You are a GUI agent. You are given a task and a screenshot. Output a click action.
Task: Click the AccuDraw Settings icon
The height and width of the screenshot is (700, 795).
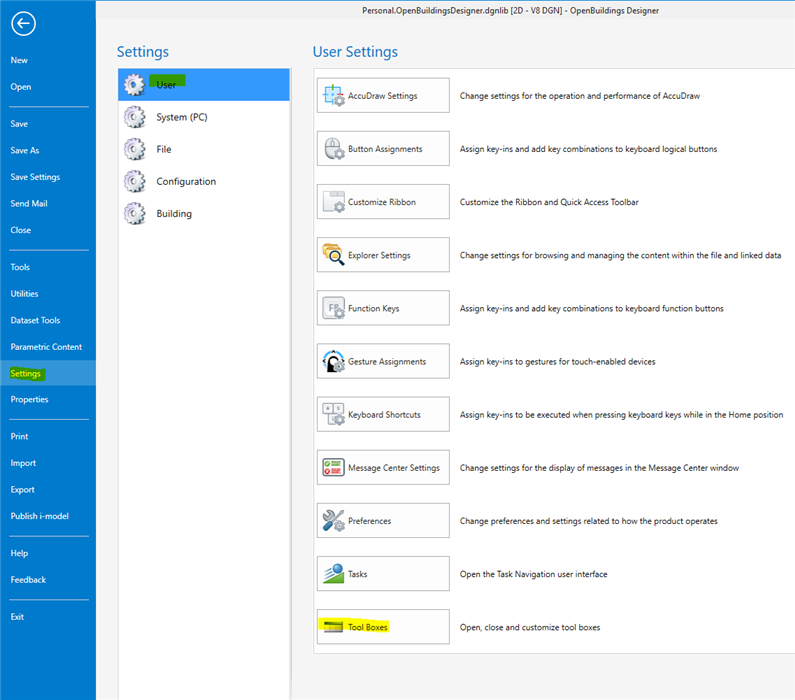[x=334, y=95]
